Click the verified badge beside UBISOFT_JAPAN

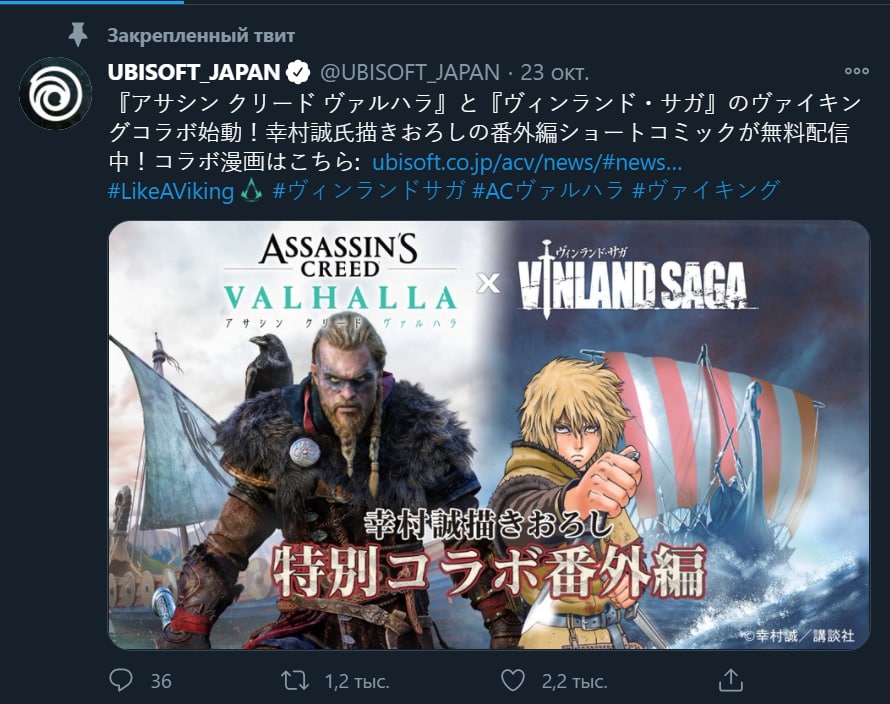click(x=299, y=72)
